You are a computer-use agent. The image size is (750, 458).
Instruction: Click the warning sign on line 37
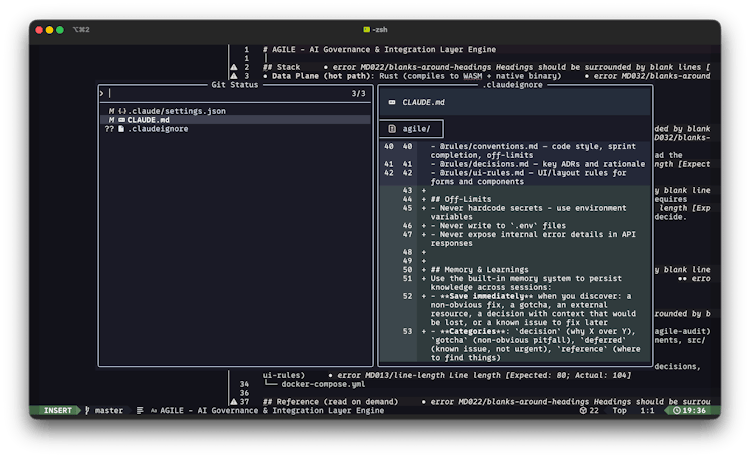234,401
